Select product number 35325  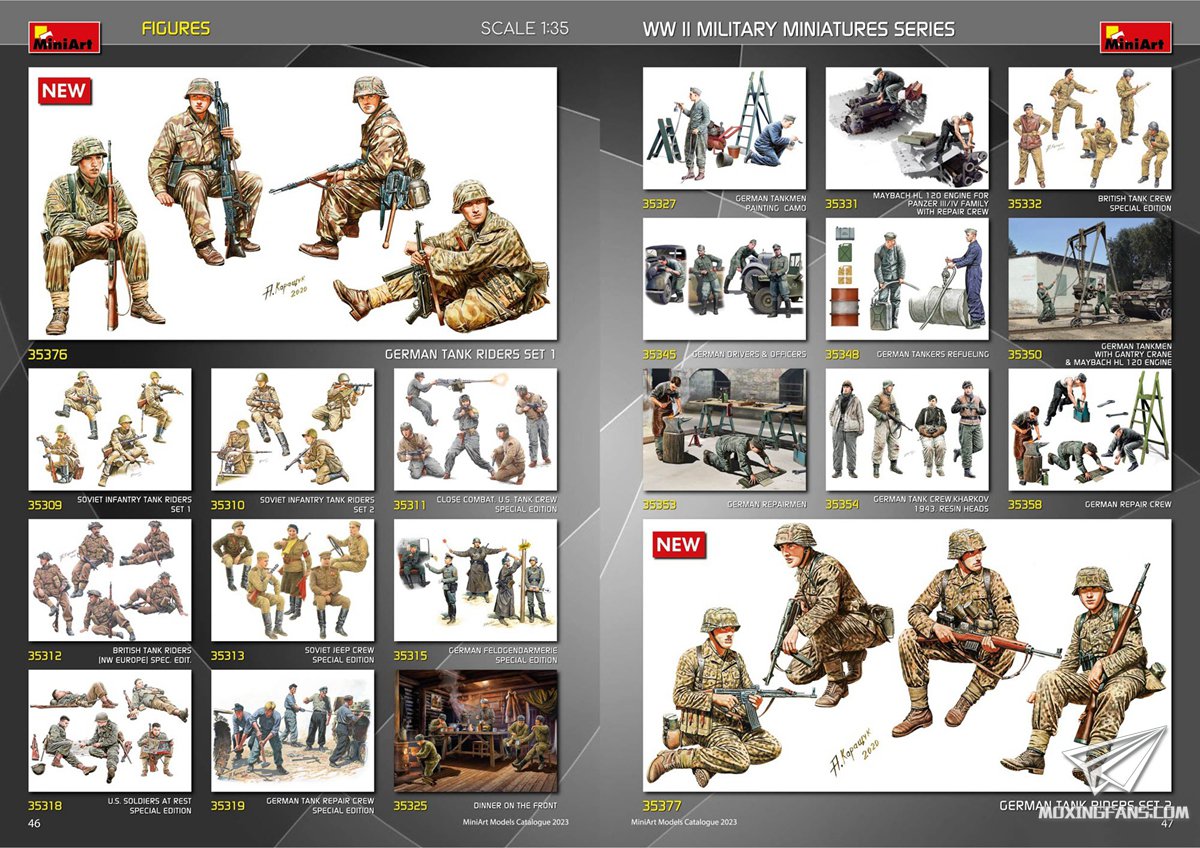coord(411,806)
